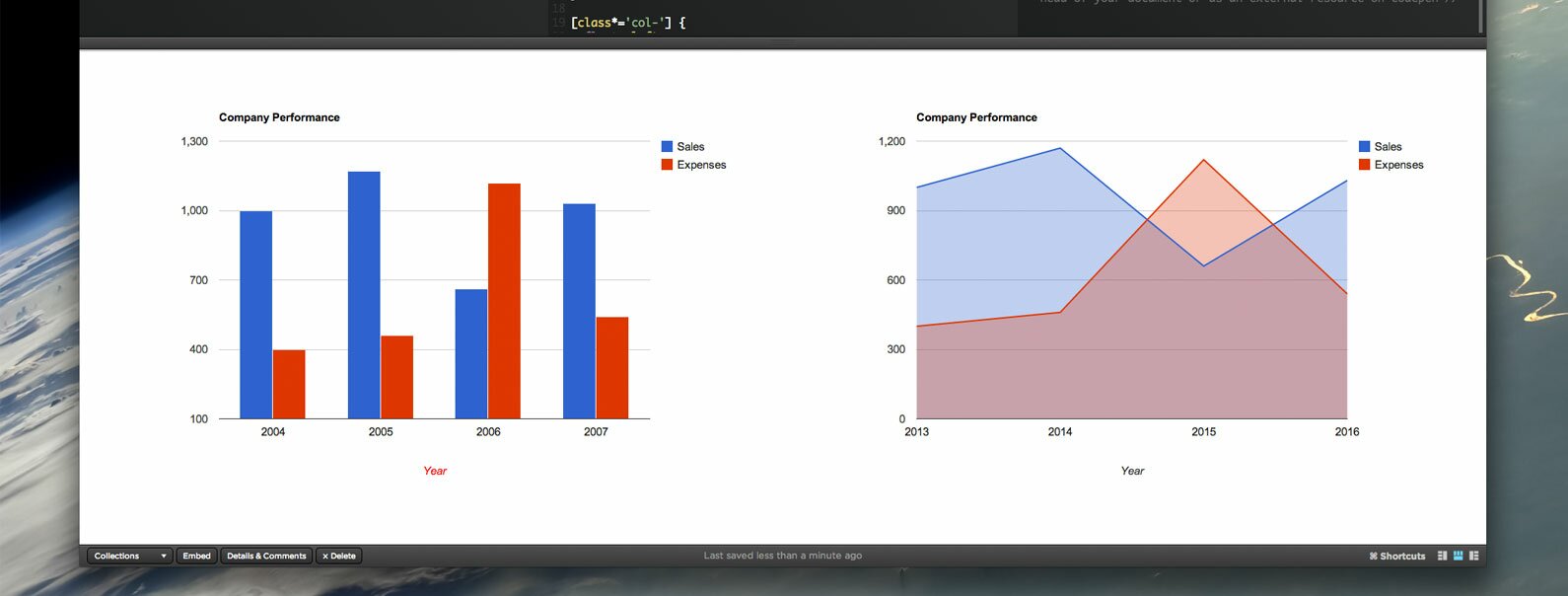This screenshot has height=596, width=1568.
Task: Open Details & Comments
Action: tap(266, 556)
